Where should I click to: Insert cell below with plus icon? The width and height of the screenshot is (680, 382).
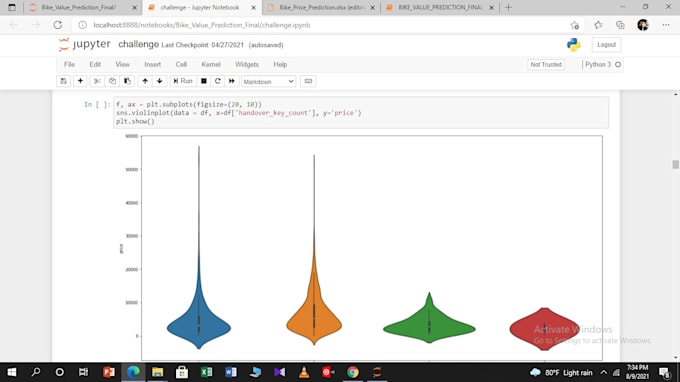click(80, 81)
